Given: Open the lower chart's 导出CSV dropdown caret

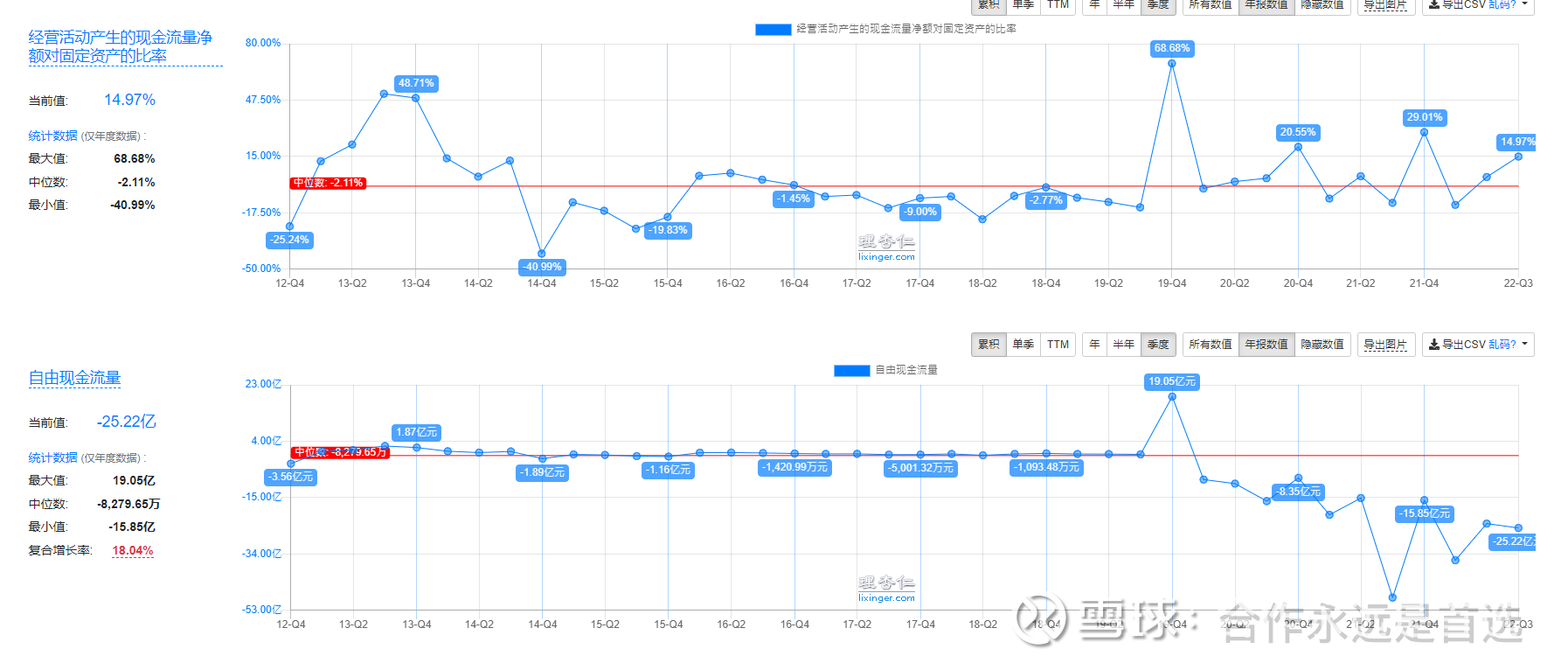Looking at the screenshot, I should point(1525,345).
